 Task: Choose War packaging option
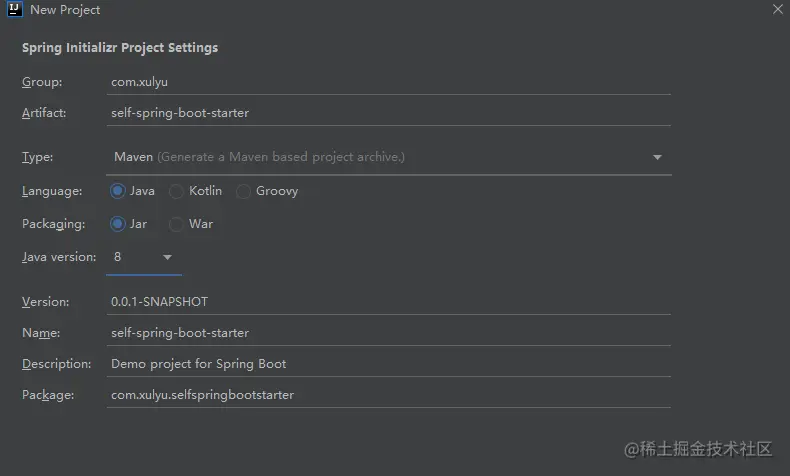click(177, 224)
